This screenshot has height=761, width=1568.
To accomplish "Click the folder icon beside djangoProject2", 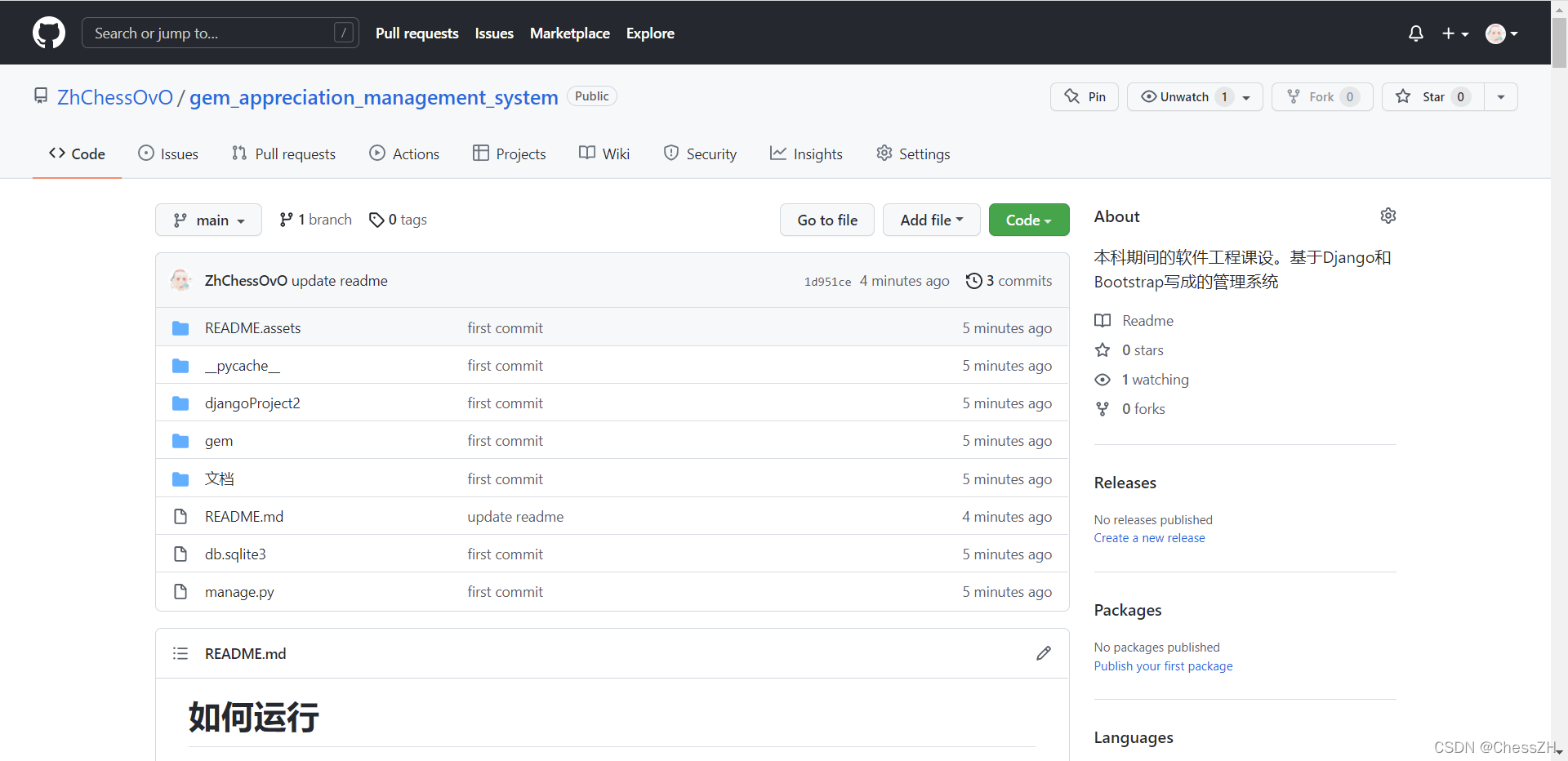I will 180,403.
